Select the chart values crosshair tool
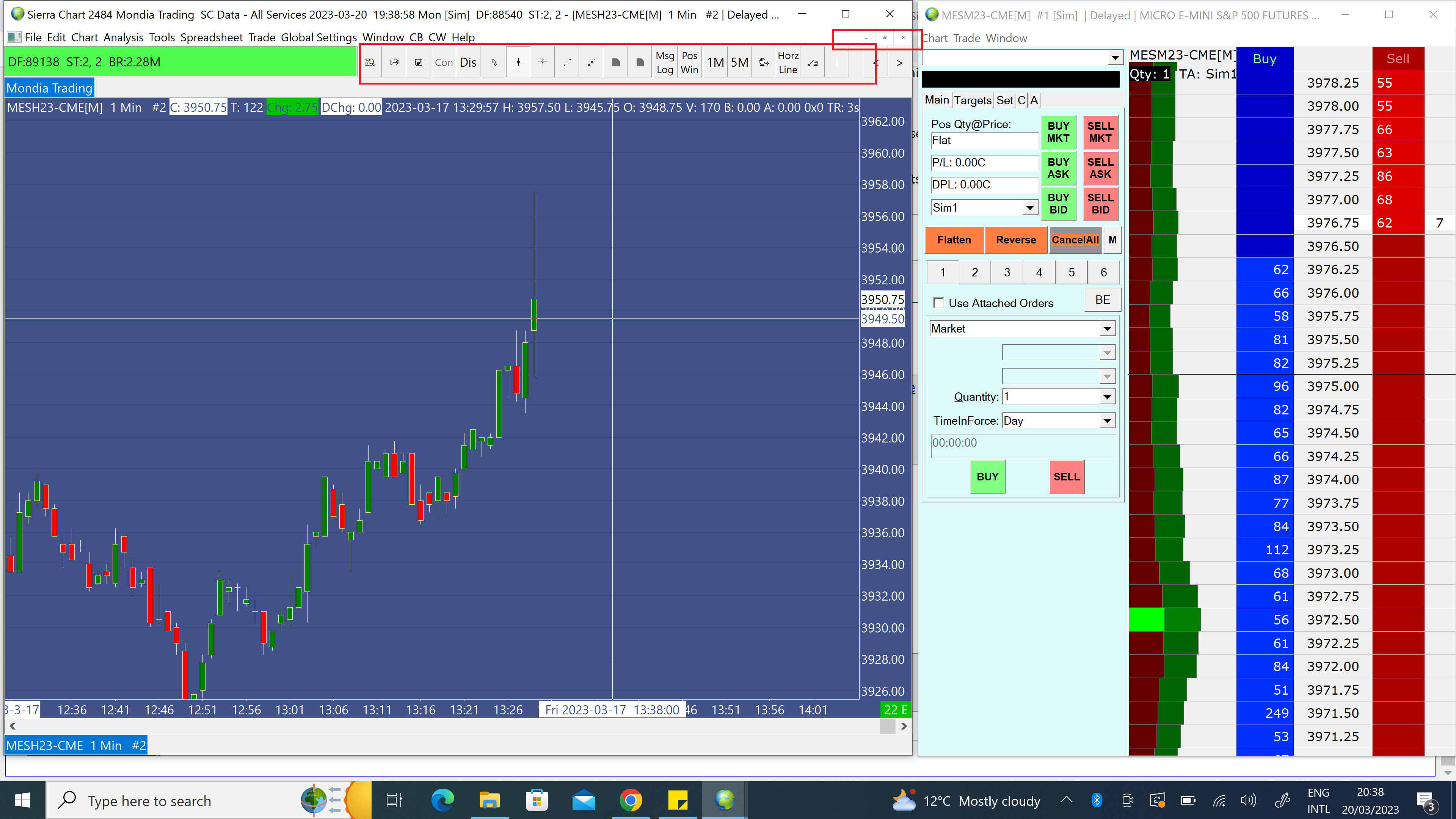This screenshot has height=819, width=1456. coord(518,62)
